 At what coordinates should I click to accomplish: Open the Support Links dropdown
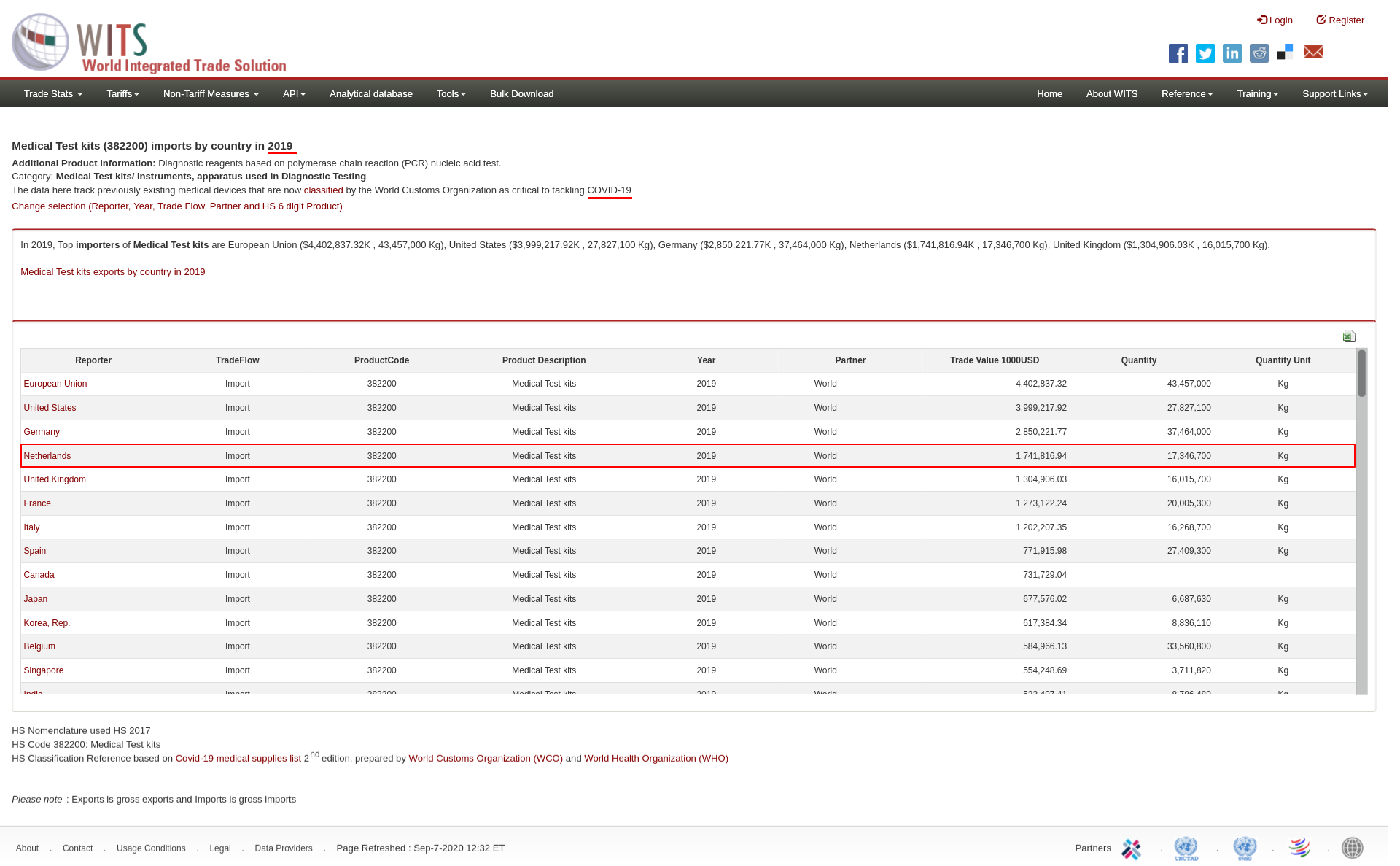click(x=1334, y=94)
